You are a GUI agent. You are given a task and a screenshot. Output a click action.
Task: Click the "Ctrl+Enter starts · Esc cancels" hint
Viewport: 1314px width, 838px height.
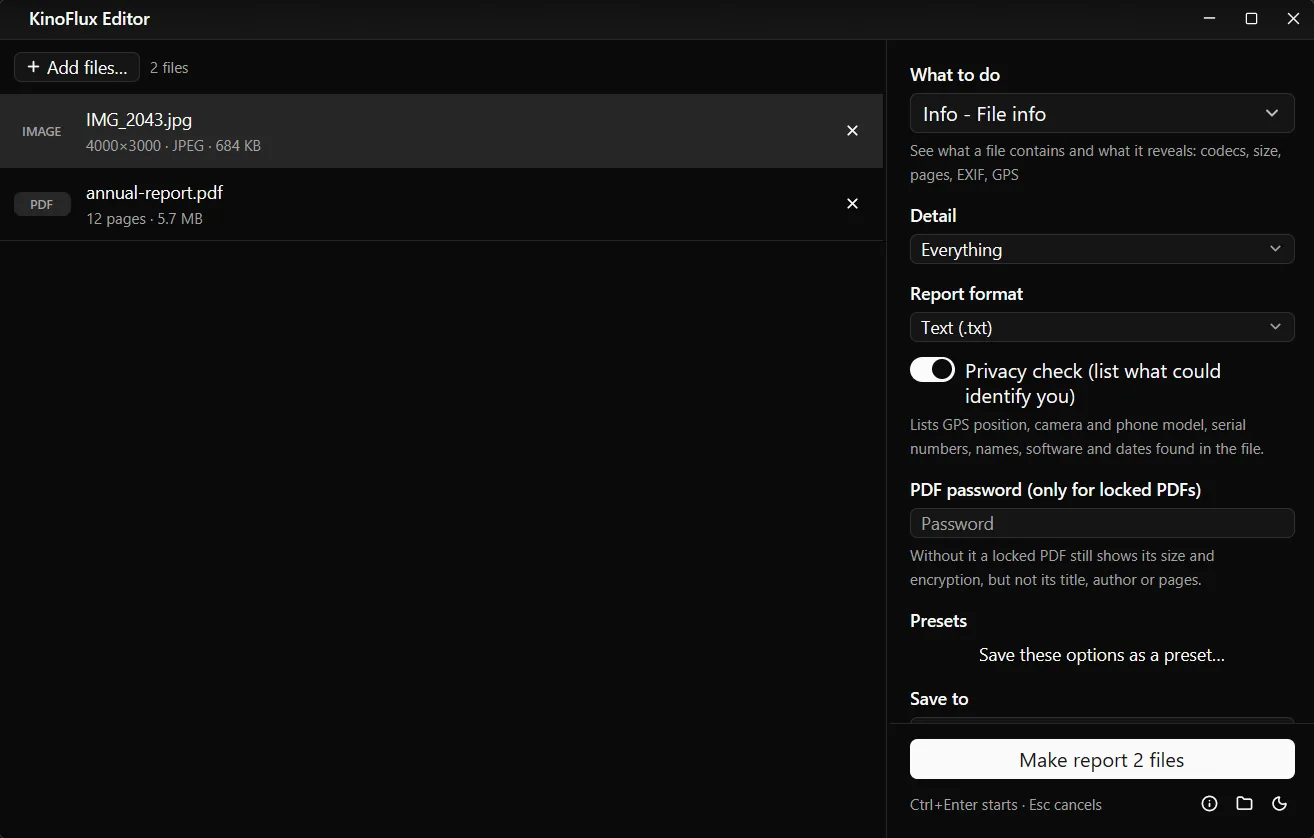tap(1006, 805)
